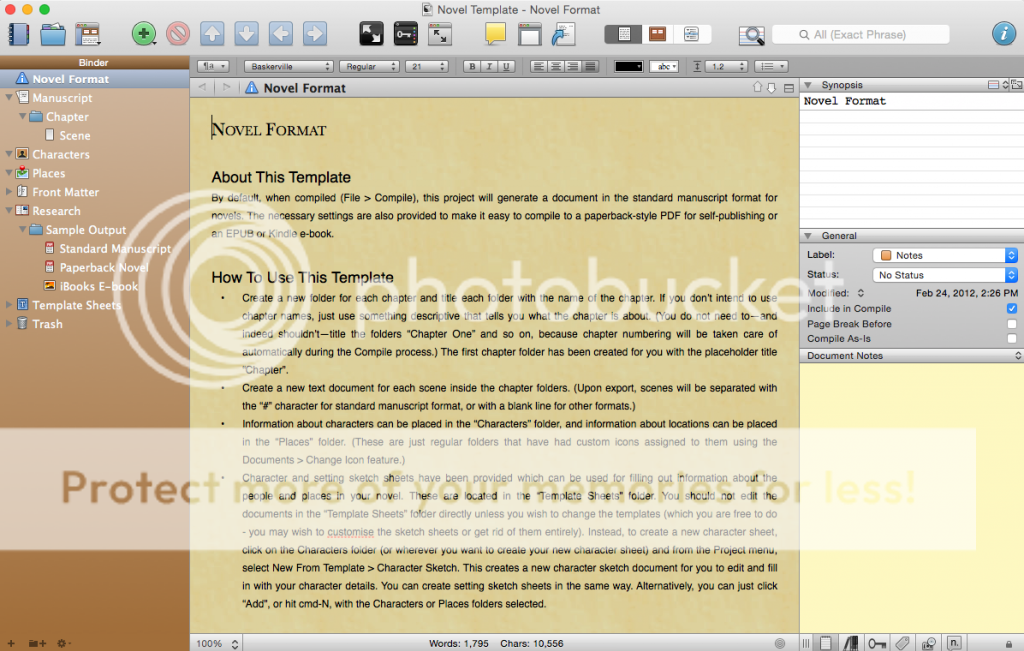Screen dimensions: 1024x651
Task: Select Characters folder in the Binder
Action: click(60, 155)
